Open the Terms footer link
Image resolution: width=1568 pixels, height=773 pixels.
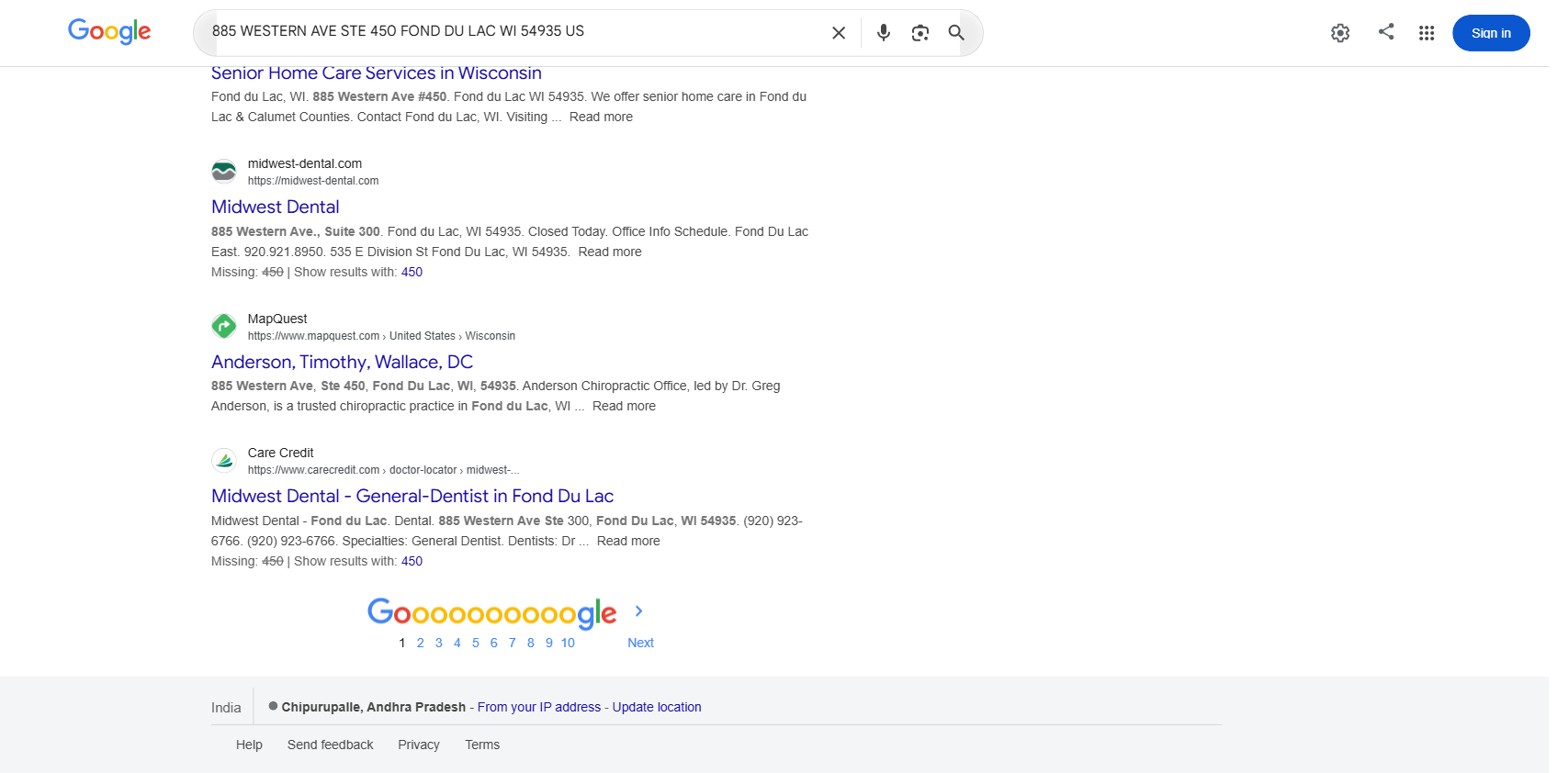[x=482, y=745]
